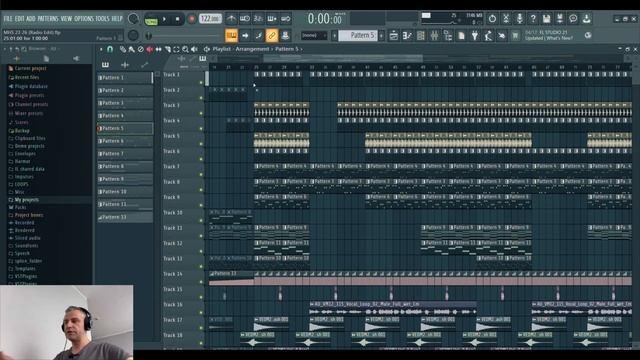Click the Stop button in transport
Image resolution: width=640 pixels, height=360 pixels.
[x=178, y=19]
